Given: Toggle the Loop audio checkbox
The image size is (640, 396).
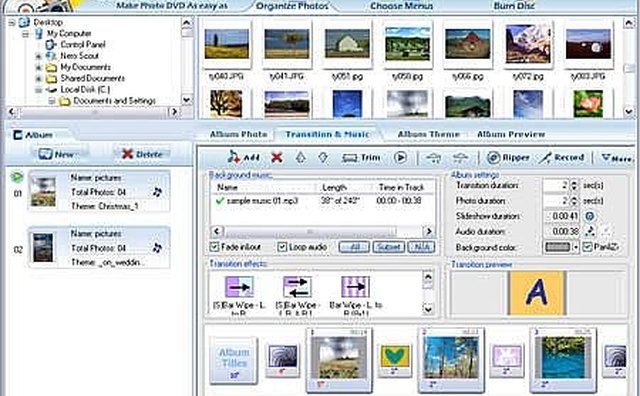Looking at the screenshot, I should coord(282,247).
